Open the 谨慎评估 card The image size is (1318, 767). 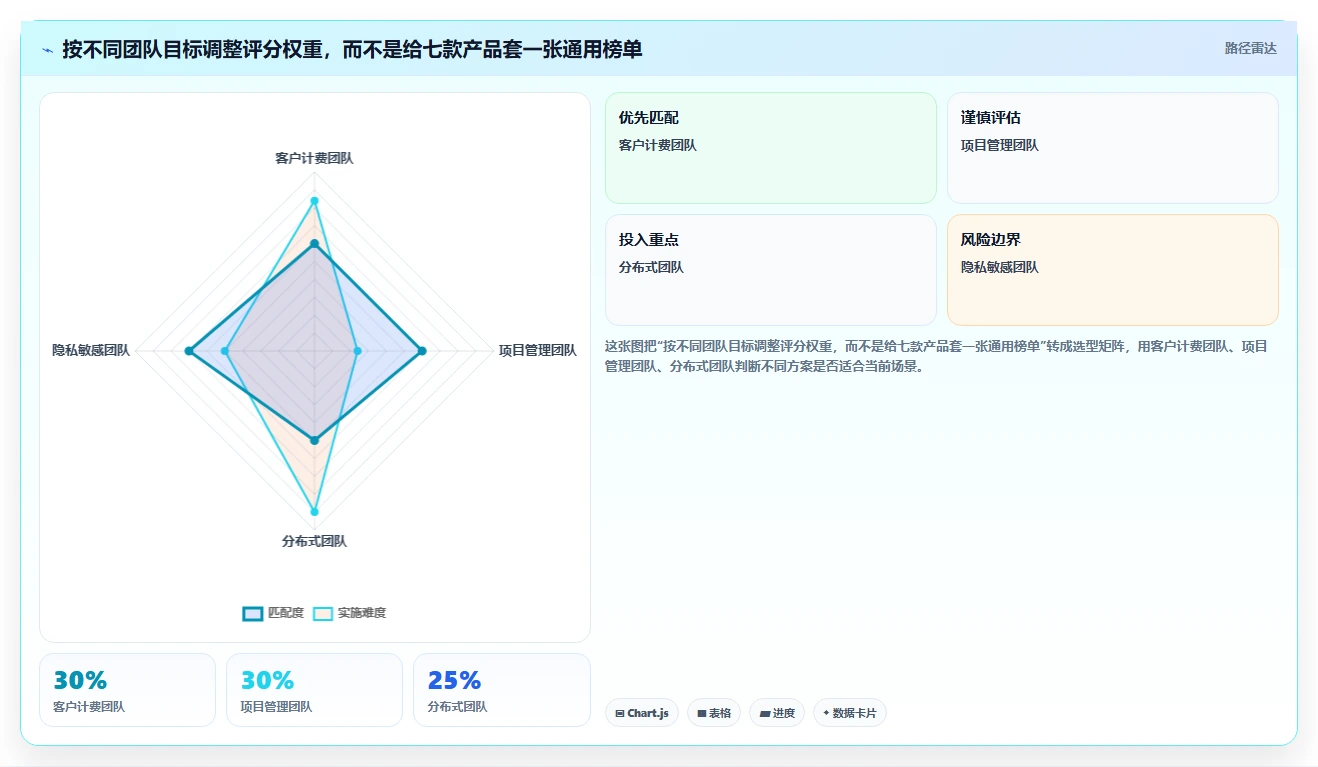click(1113, 148)
